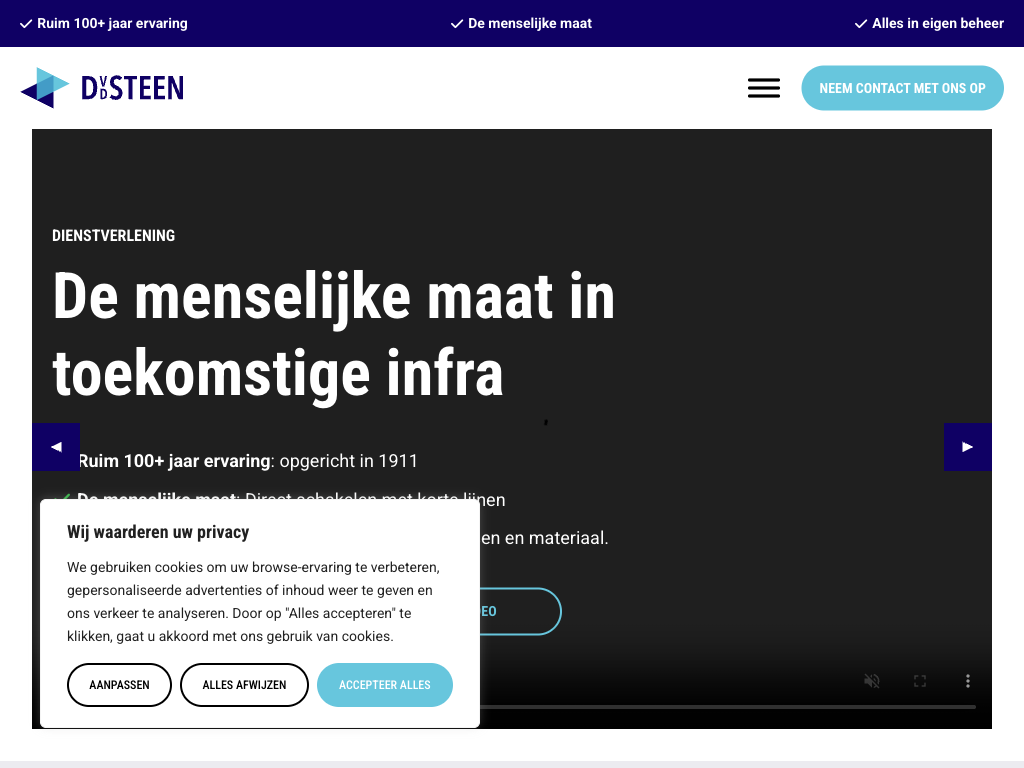Open the hamburger navigation menu

(x=764, y=88)
